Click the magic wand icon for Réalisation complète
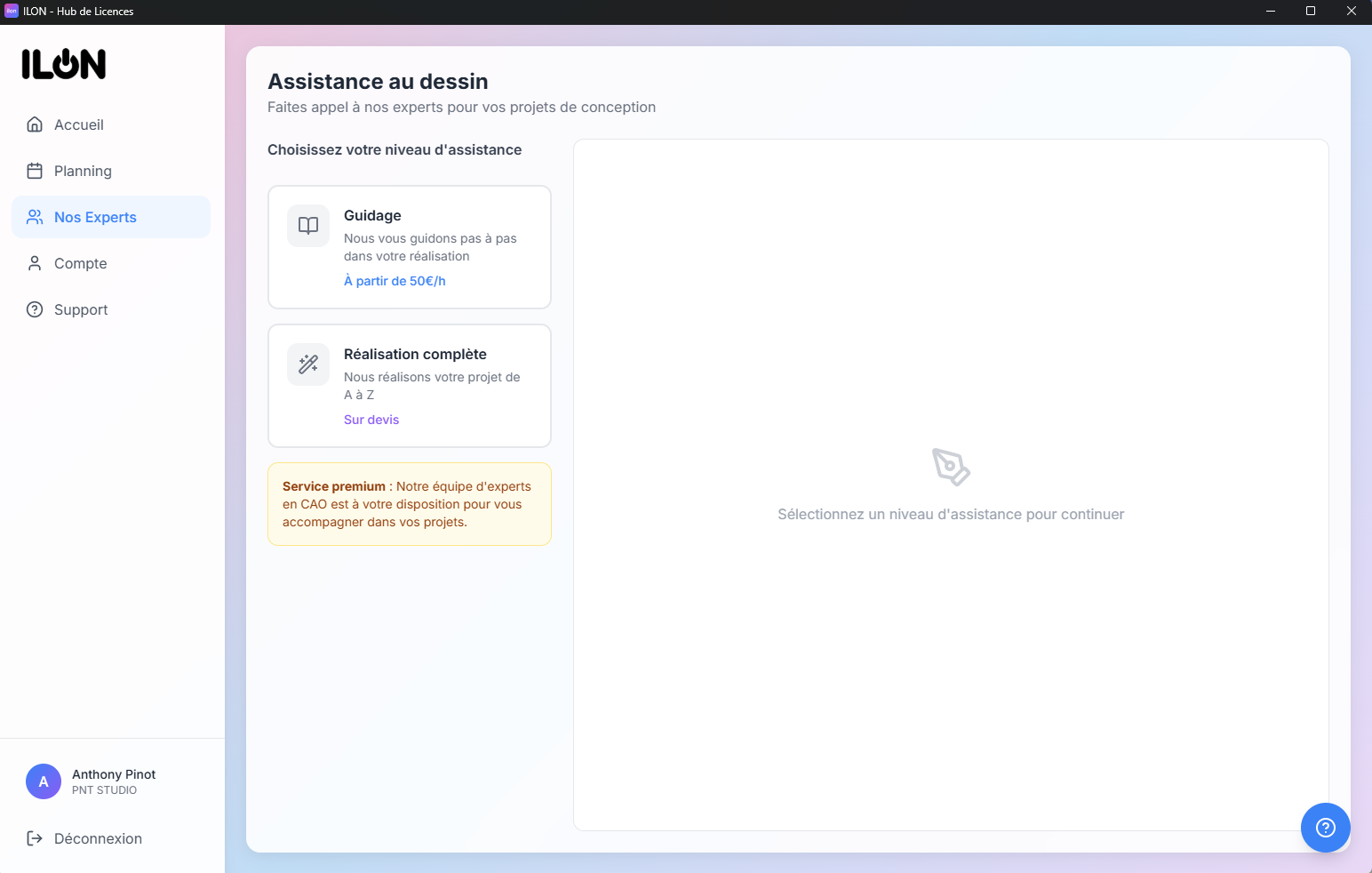This screenshot has height=873, width=1372. point(307,364)
